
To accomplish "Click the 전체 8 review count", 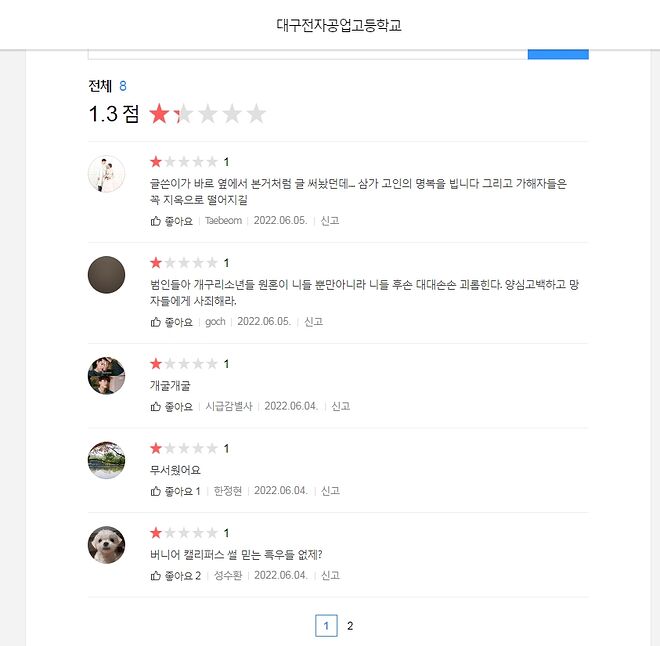I will [107, 86].
